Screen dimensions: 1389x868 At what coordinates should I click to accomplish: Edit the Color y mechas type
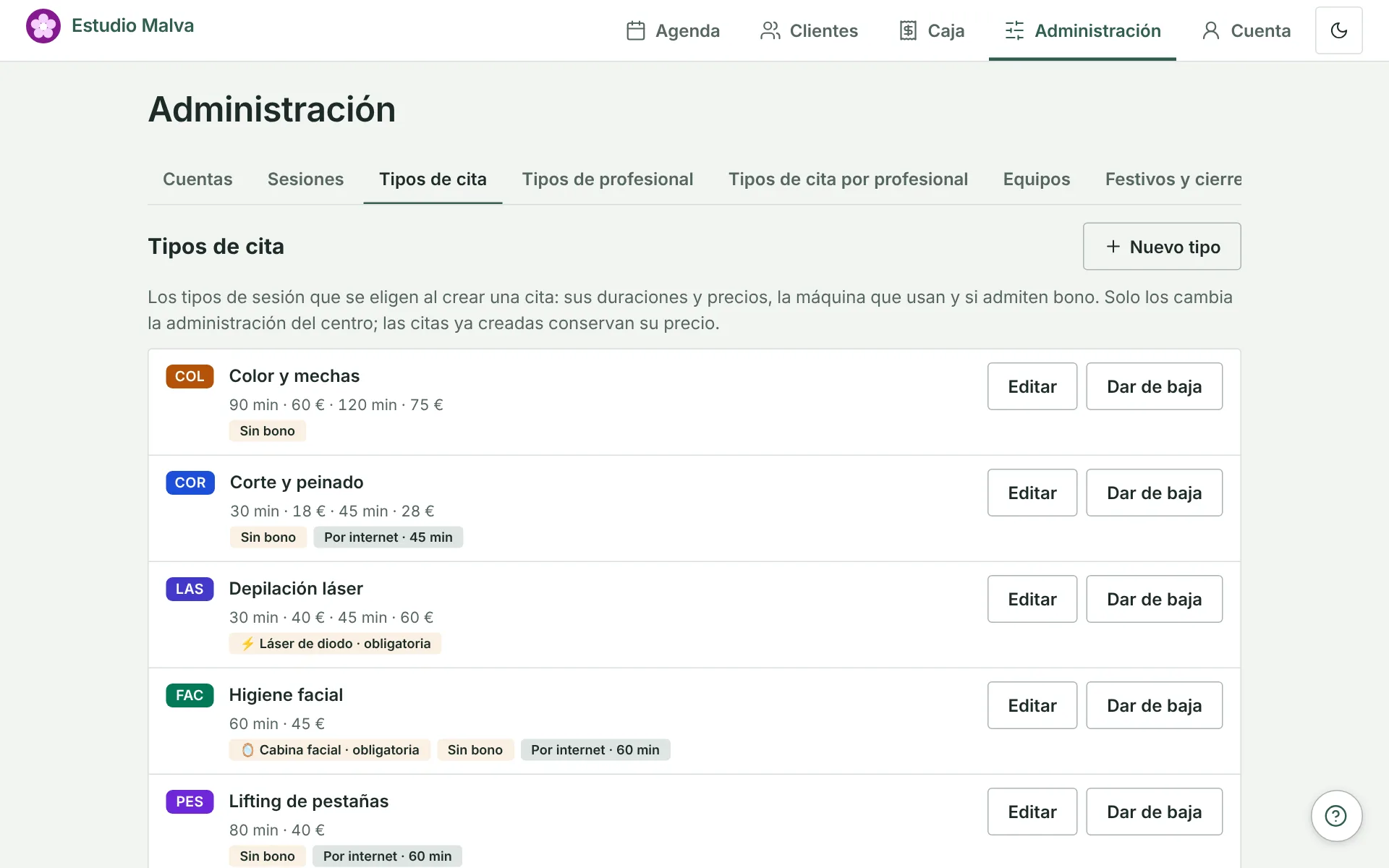click(x=1032, y=386)
